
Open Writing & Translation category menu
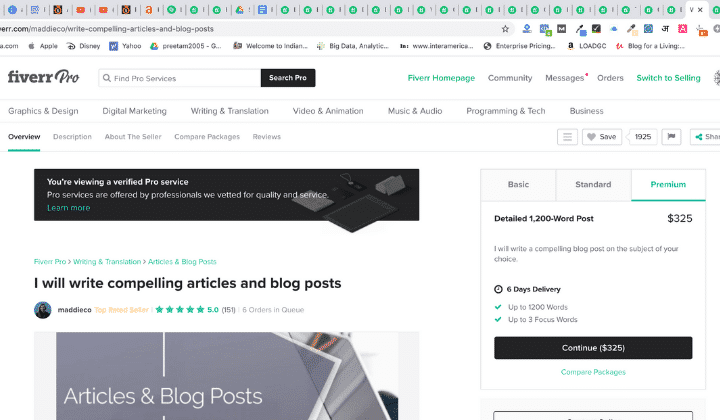230,111
